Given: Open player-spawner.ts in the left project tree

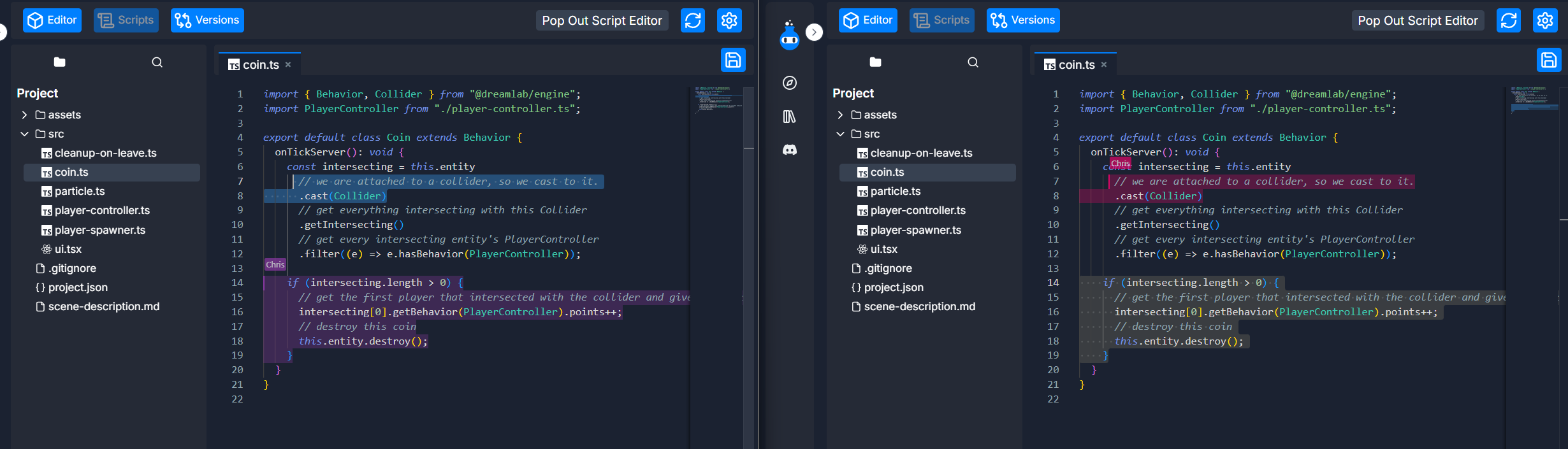Looking at the screenshot, I should pyautogui.click(x=112, y=230).
